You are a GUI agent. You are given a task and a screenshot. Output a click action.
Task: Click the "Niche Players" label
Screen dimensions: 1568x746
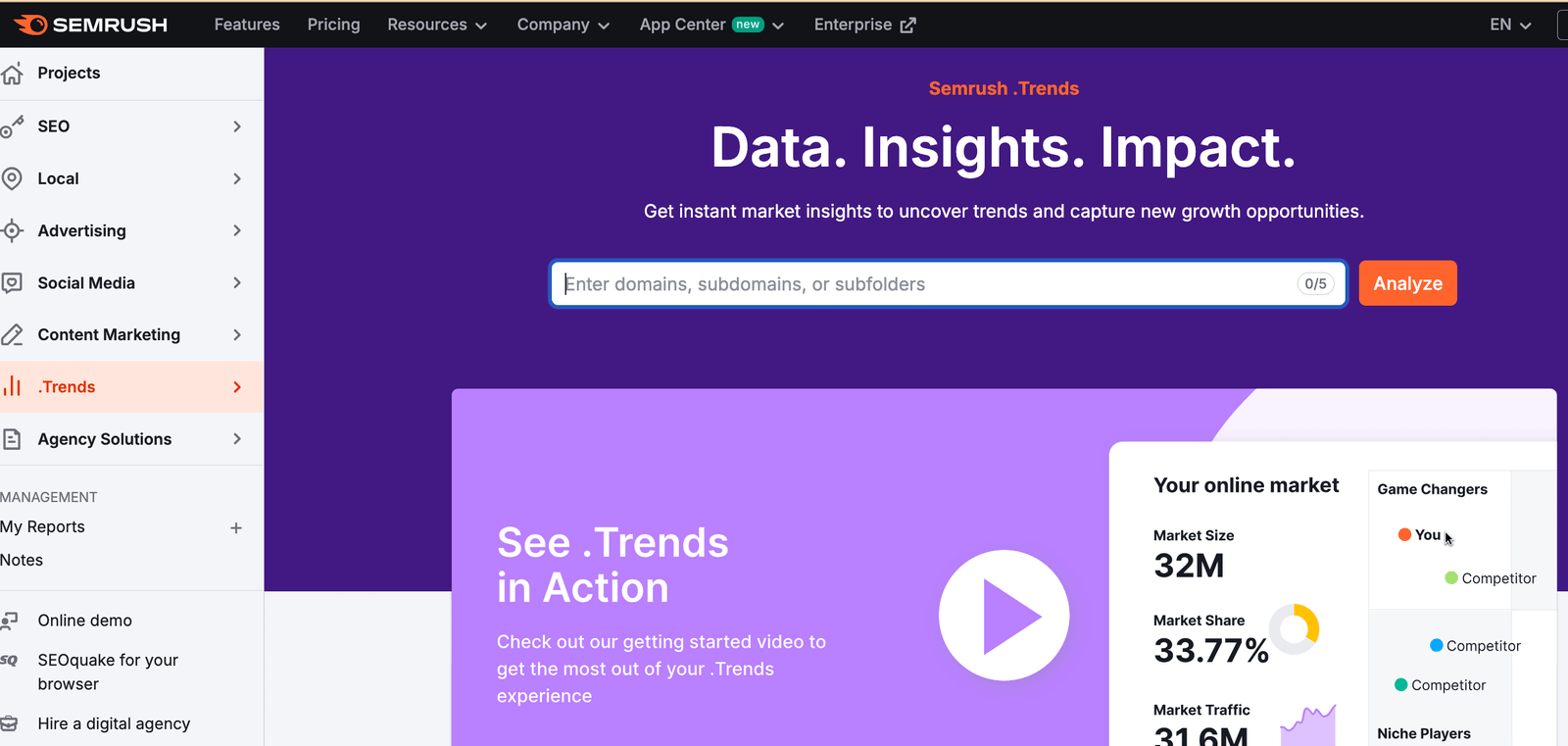tap(1424, 733)
